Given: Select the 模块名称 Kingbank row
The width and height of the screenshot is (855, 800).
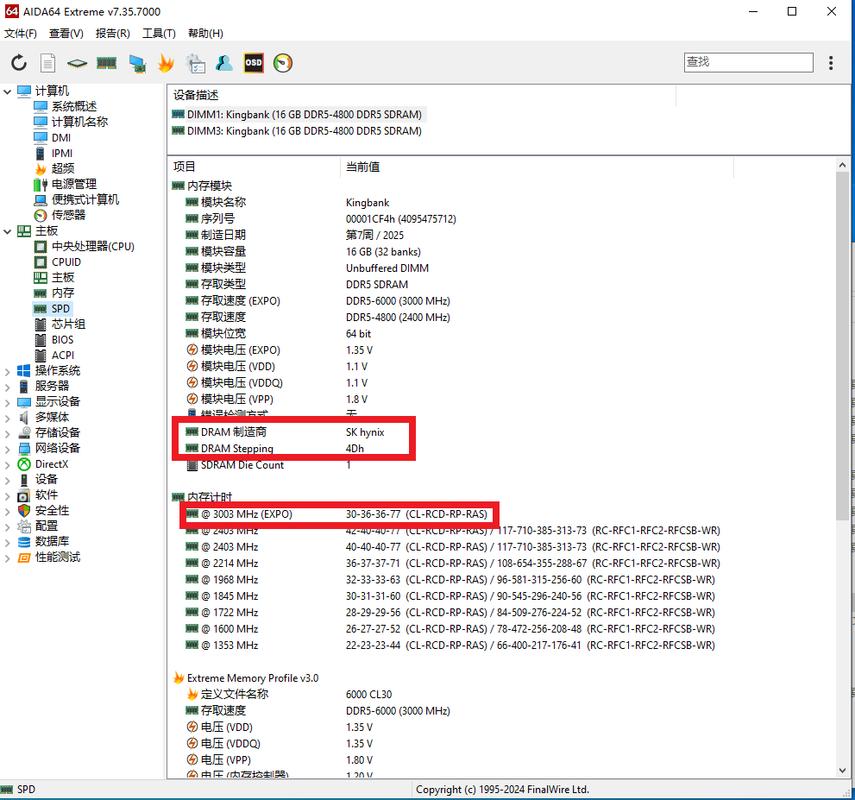Looking at the screenshot, I should click(287, 202).
